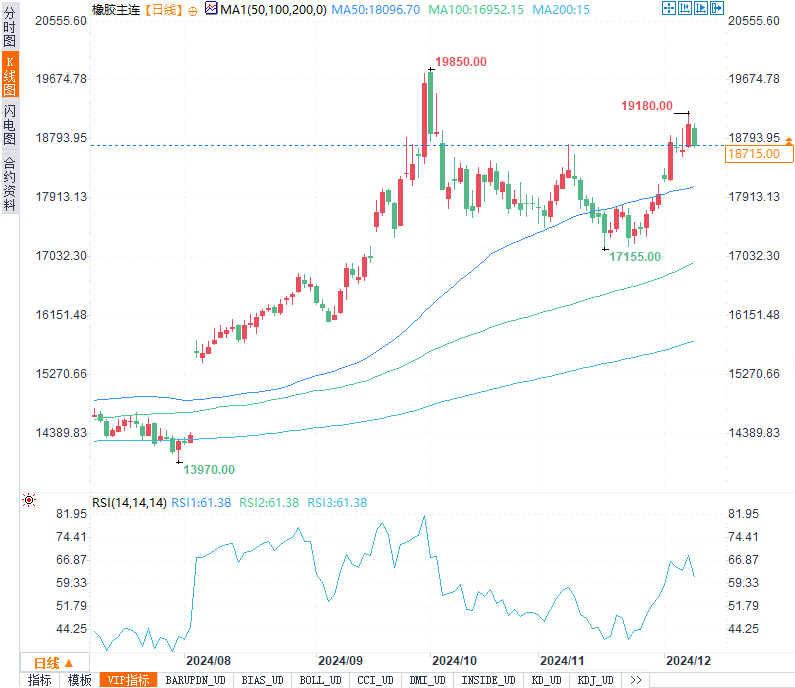This screenshot has width=795, height=688.
Task: Expand more indicators with >> button
Action: click(x=635, y=680)
